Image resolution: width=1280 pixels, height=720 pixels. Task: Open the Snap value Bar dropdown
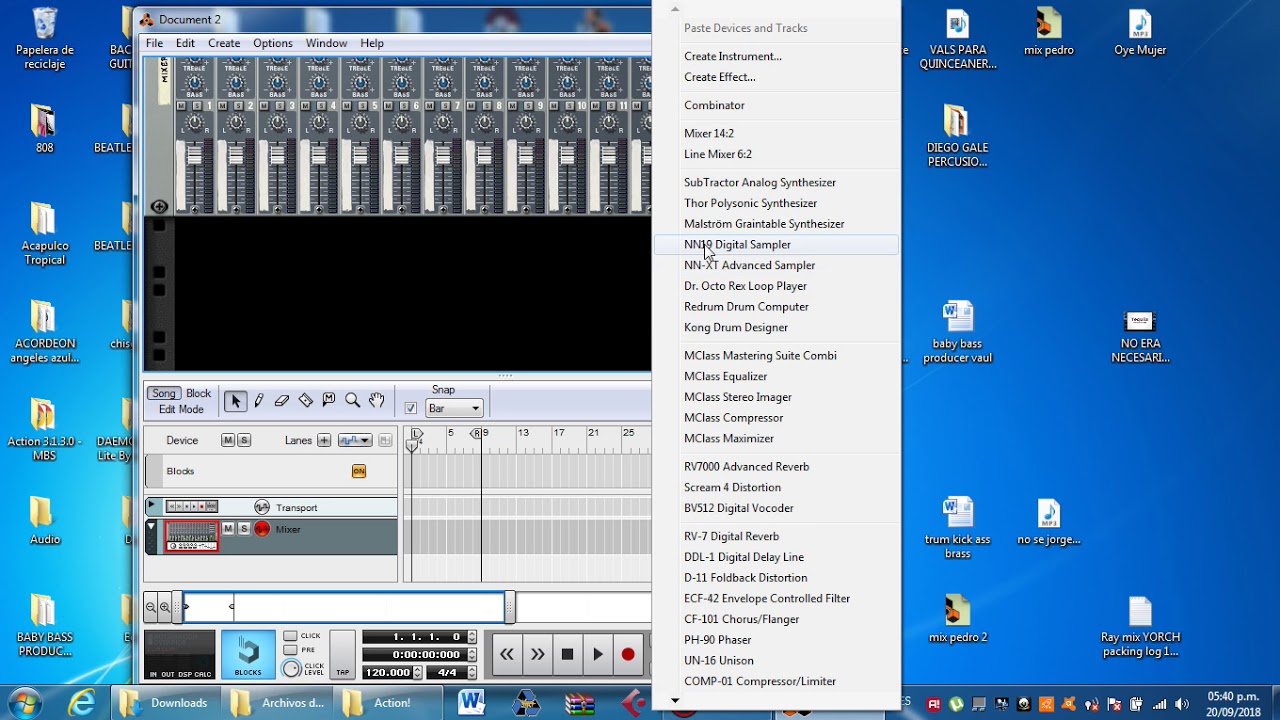pos(454,408)
